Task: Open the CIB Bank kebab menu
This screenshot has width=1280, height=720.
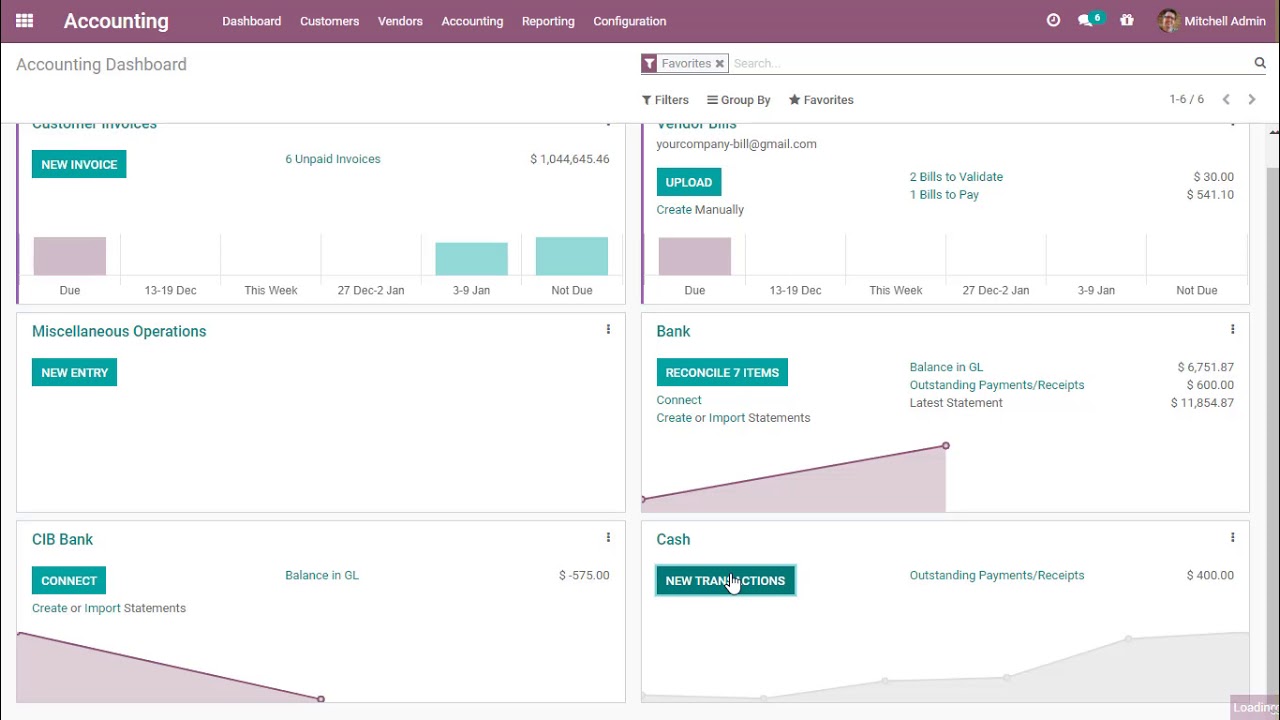Action: pyautogui.click(x=608, y=538)
